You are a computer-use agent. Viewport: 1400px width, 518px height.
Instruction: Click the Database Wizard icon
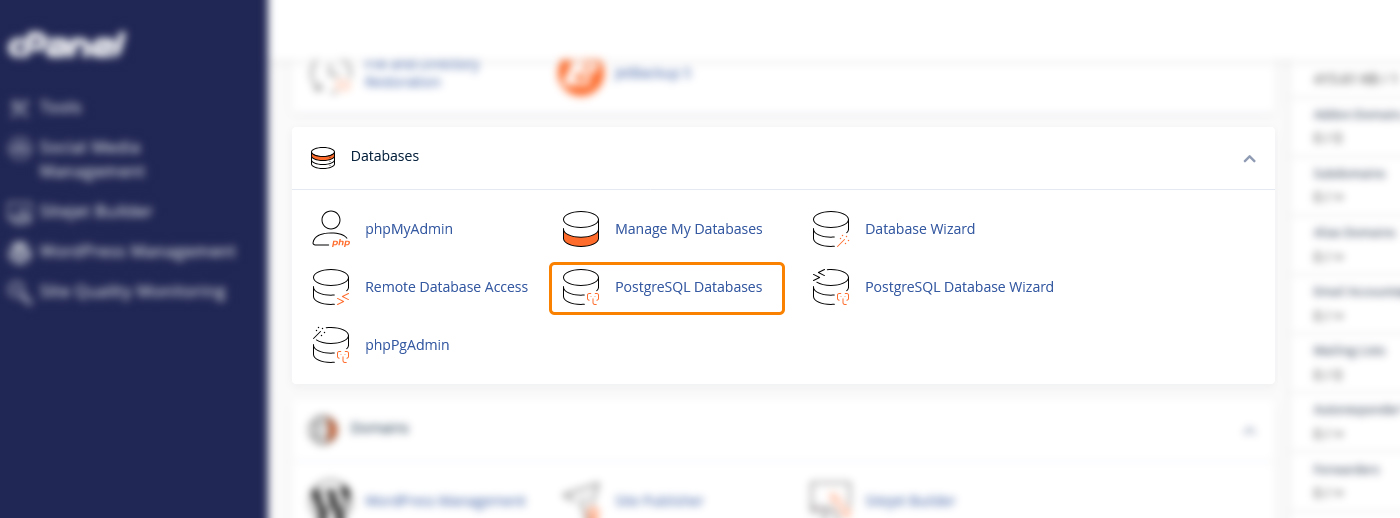click(x=830, y=229)
